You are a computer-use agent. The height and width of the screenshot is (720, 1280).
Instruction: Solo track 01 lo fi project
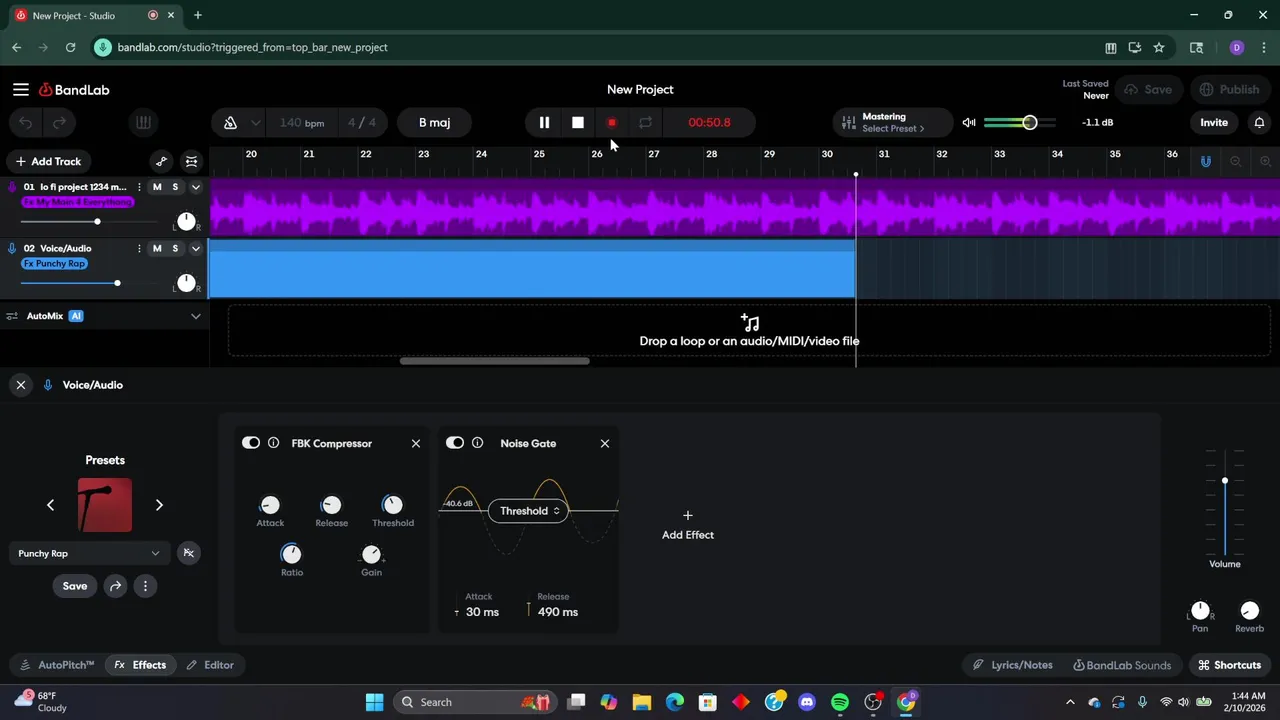(175, 187)
